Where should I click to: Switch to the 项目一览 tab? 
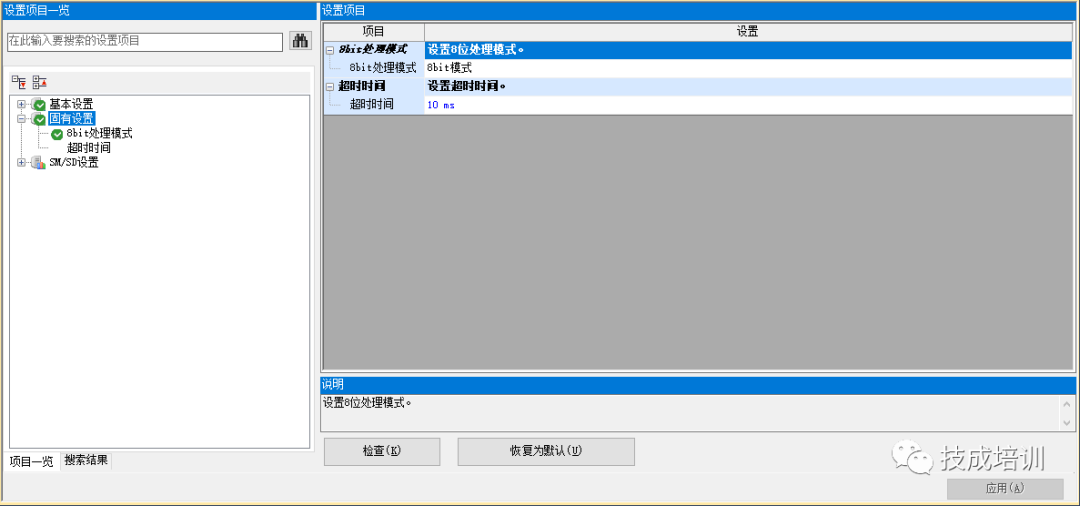coord(31,462)
